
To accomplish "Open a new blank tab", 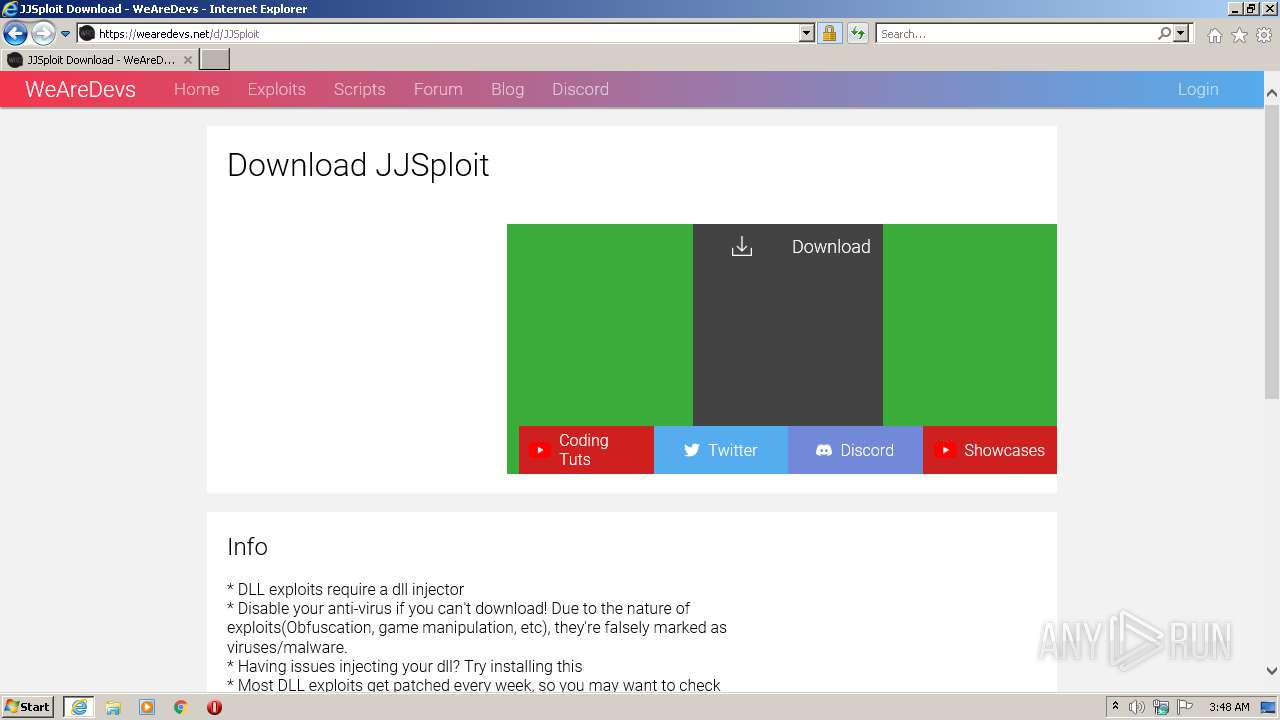I will pyautogui.click(x=215, y=60).
